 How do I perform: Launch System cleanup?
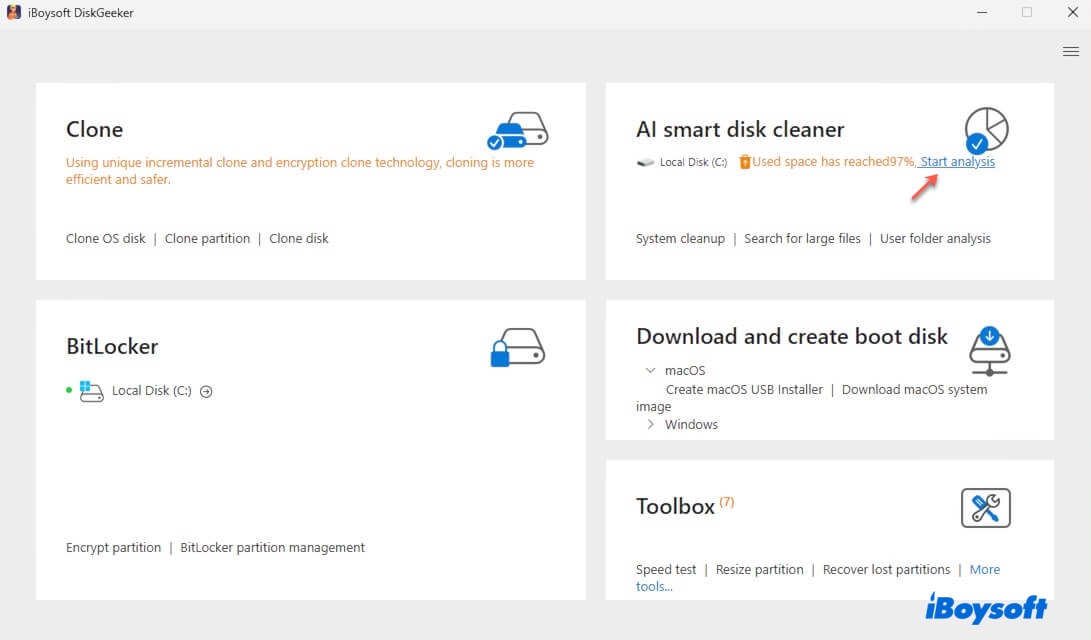(680, 239)
